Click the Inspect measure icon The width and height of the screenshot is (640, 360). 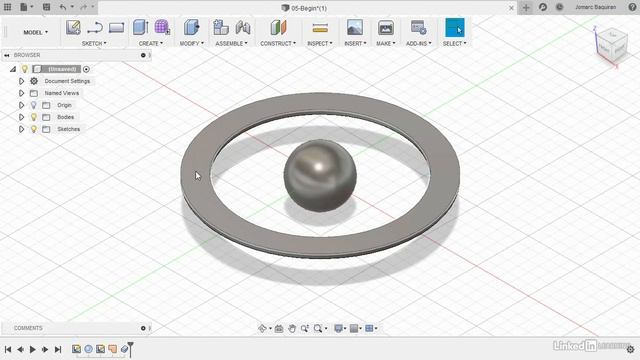click(x=320, y=28)
